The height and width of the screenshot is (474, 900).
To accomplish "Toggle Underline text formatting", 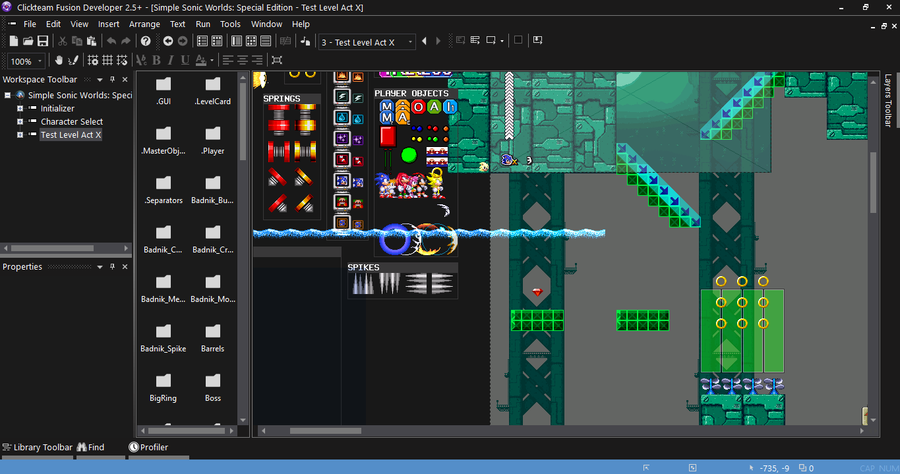I will [185, 60].
